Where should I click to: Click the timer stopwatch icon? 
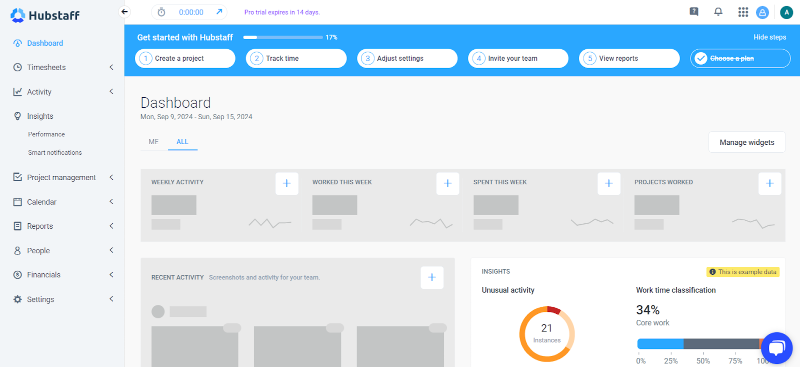[161, 12]
